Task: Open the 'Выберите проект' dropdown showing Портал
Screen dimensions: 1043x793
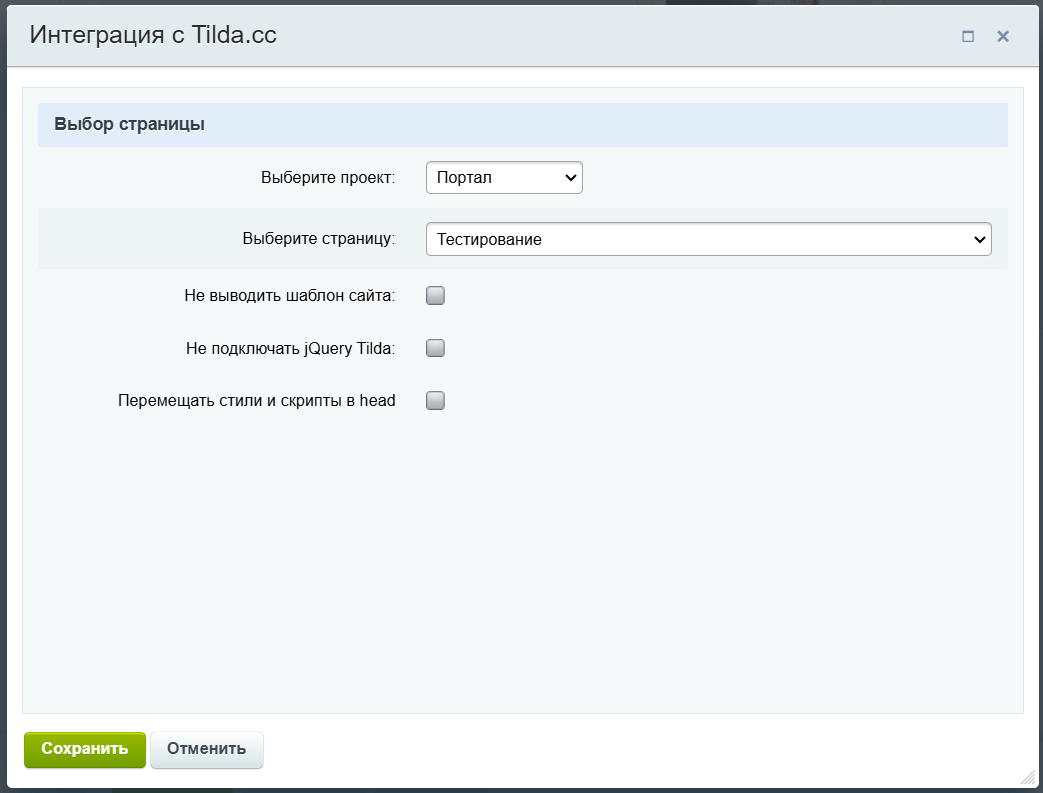Action: (x=504, y=178)
